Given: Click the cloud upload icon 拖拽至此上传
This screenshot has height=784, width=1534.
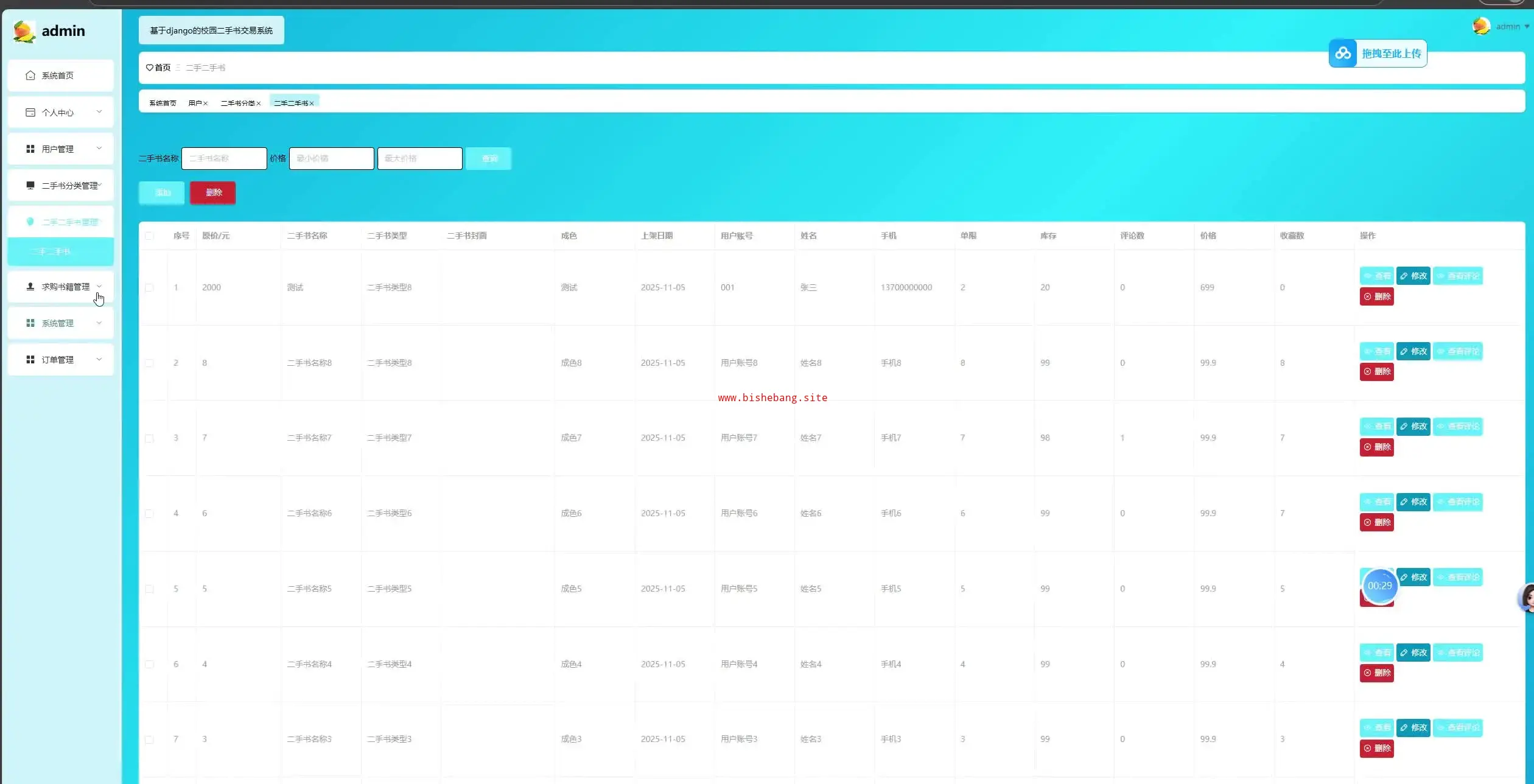Looking at the screenshot, I should point(1343,54).
